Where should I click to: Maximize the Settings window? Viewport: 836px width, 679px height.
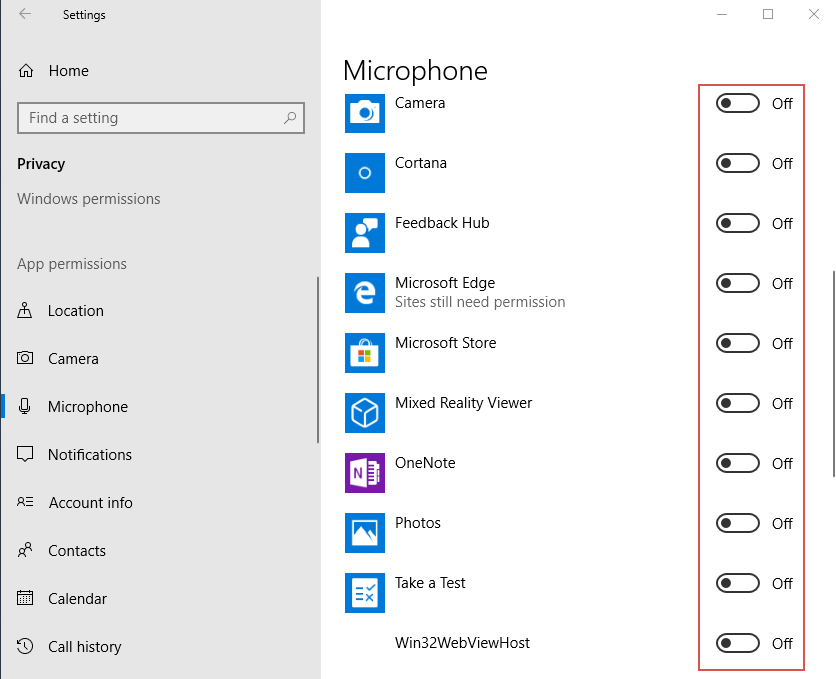(x=768, y=14)
